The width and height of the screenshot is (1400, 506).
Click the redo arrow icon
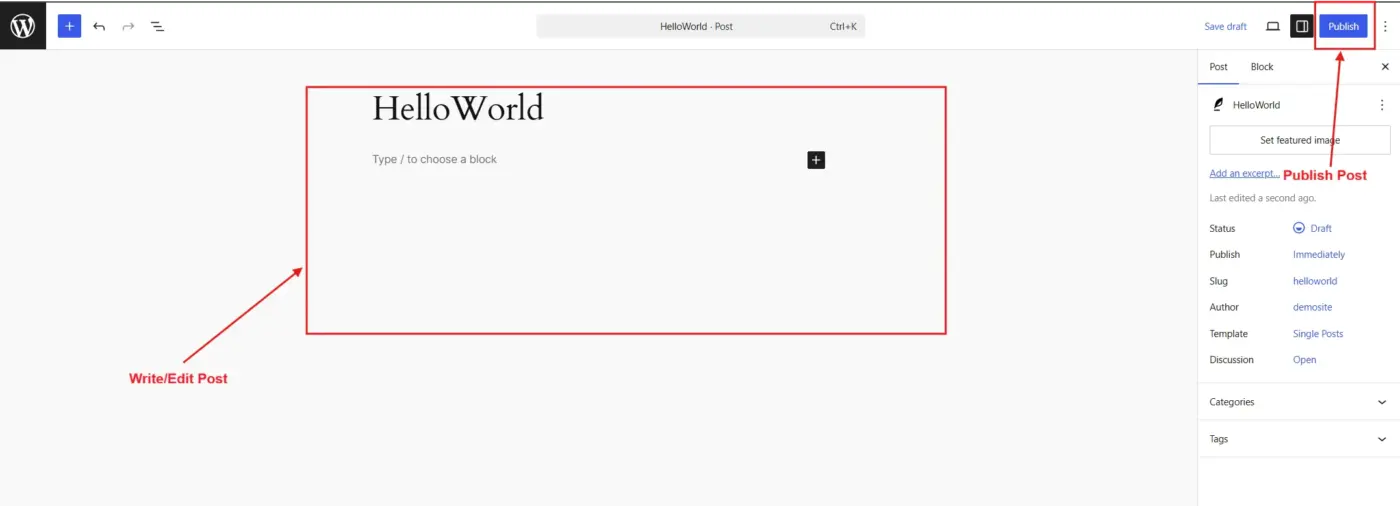(128, 26)
